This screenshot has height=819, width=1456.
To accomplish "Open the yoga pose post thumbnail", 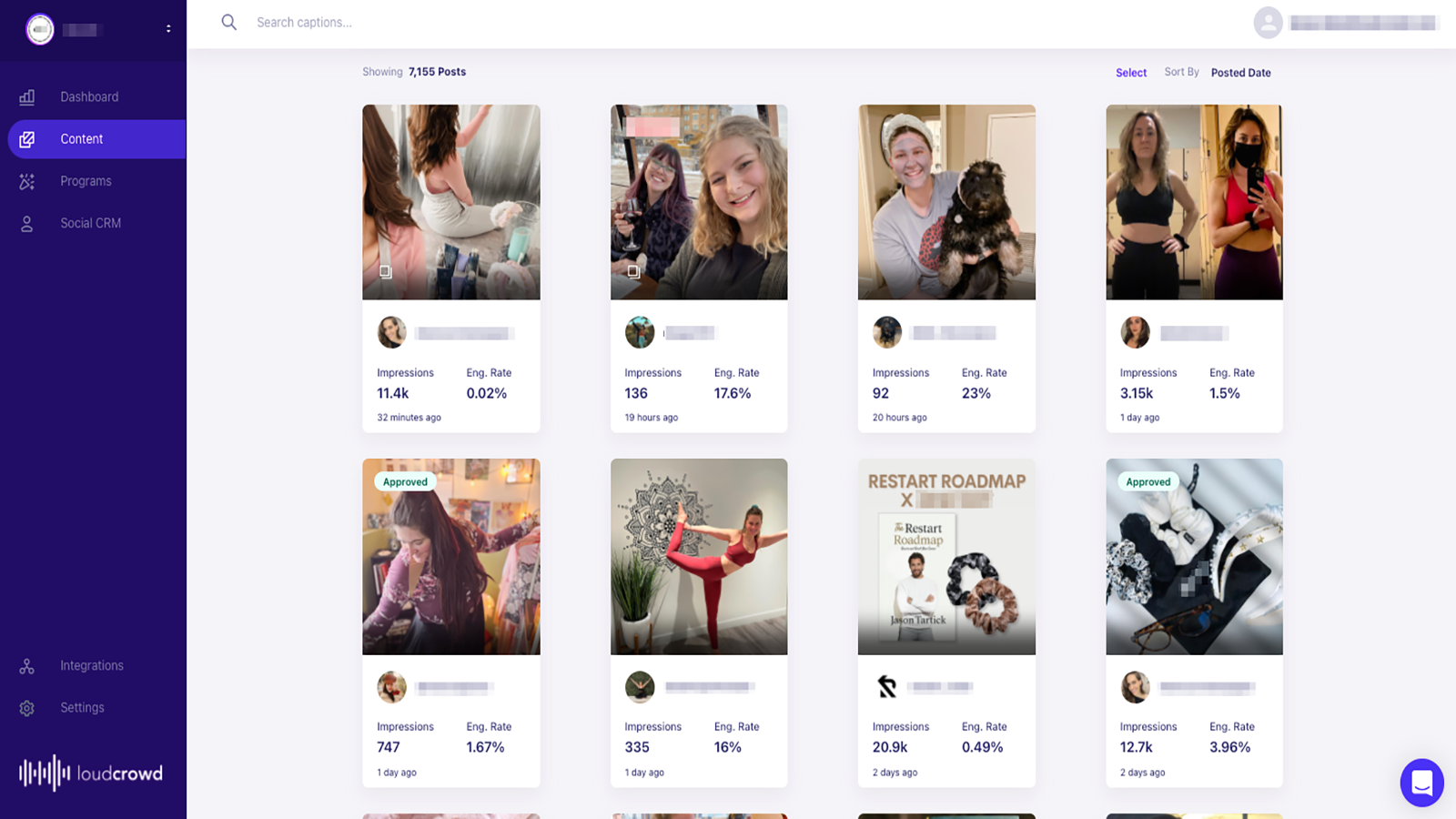I will [699, 557].
